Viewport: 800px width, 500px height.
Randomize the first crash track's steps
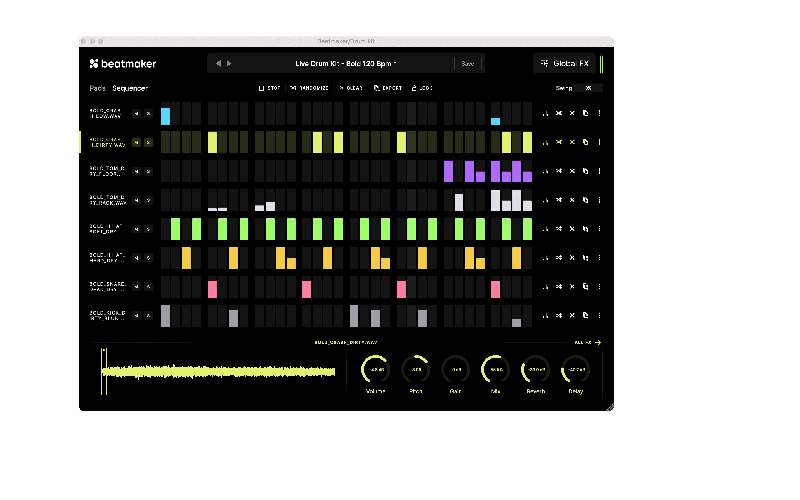559,114
